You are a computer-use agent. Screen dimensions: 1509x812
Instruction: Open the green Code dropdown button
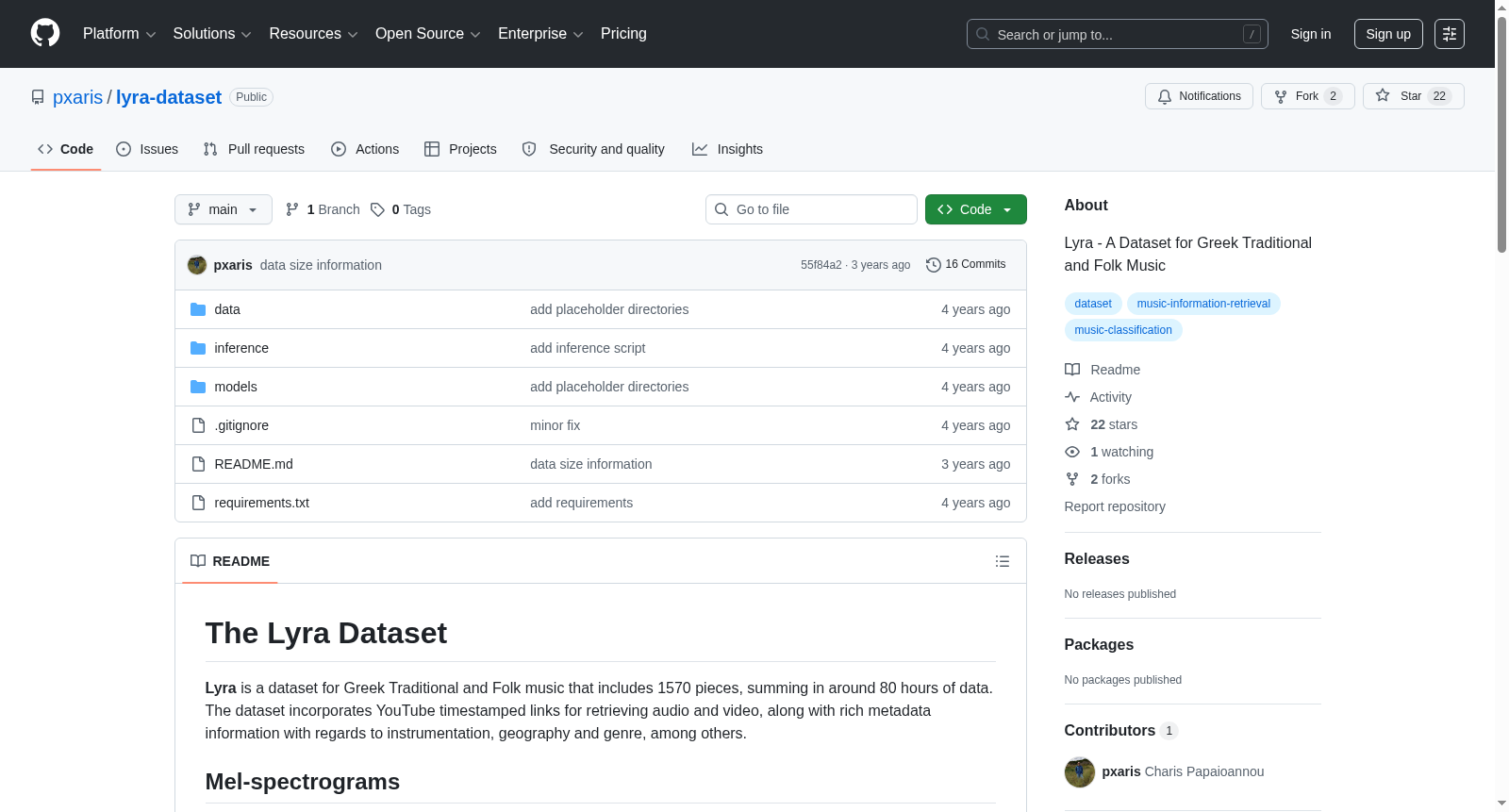click(x=976, y=209)
